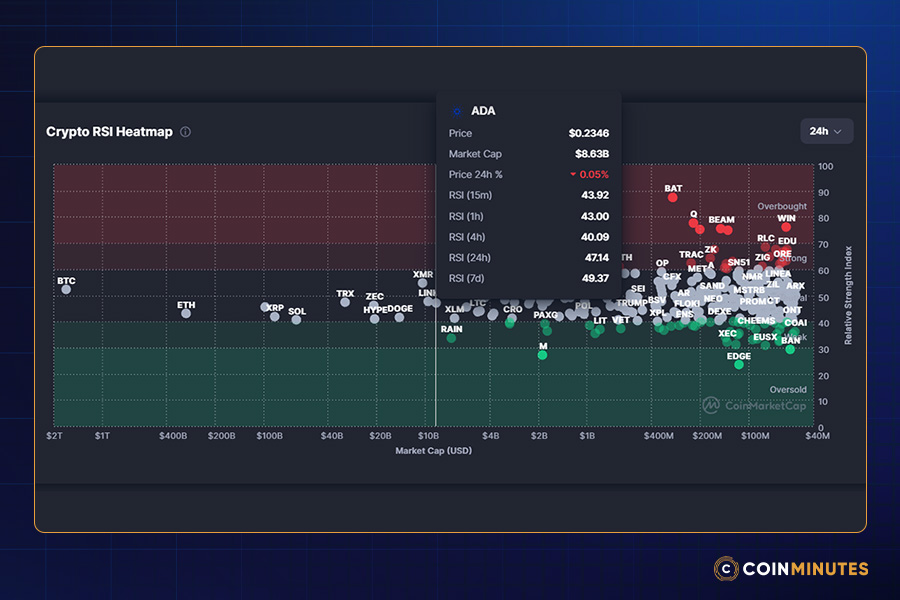900x600 pixels.
Task: Pick the TRX data point
Action: (345, 302)
